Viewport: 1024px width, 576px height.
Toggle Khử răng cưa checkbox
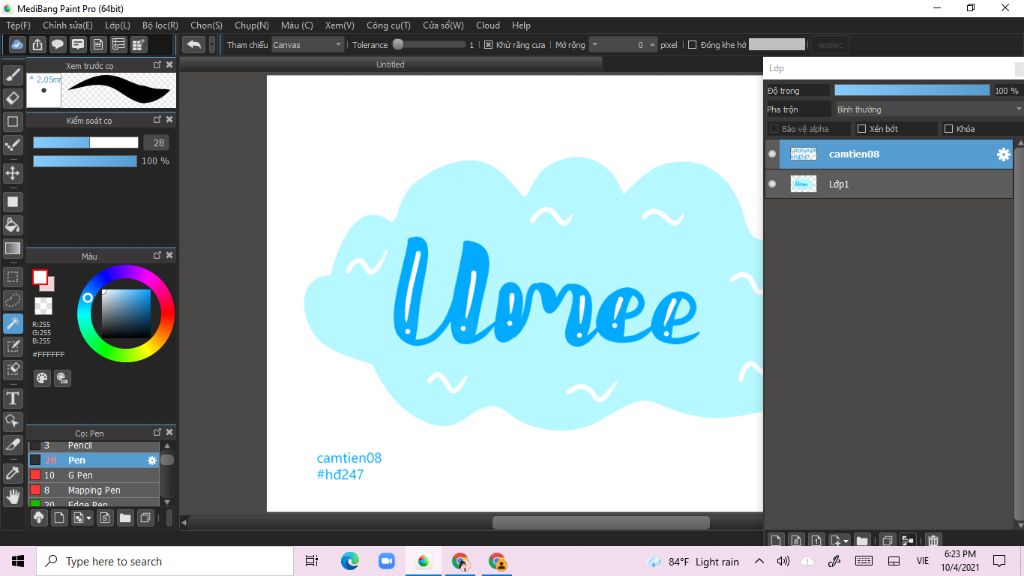coord(488,45)
